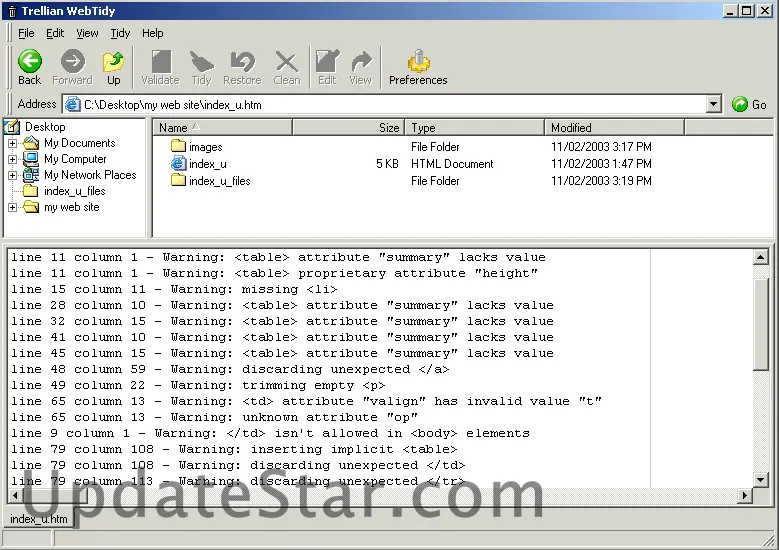Click the Forward arrow icon
Screen dimensions: 779x550
73,62
